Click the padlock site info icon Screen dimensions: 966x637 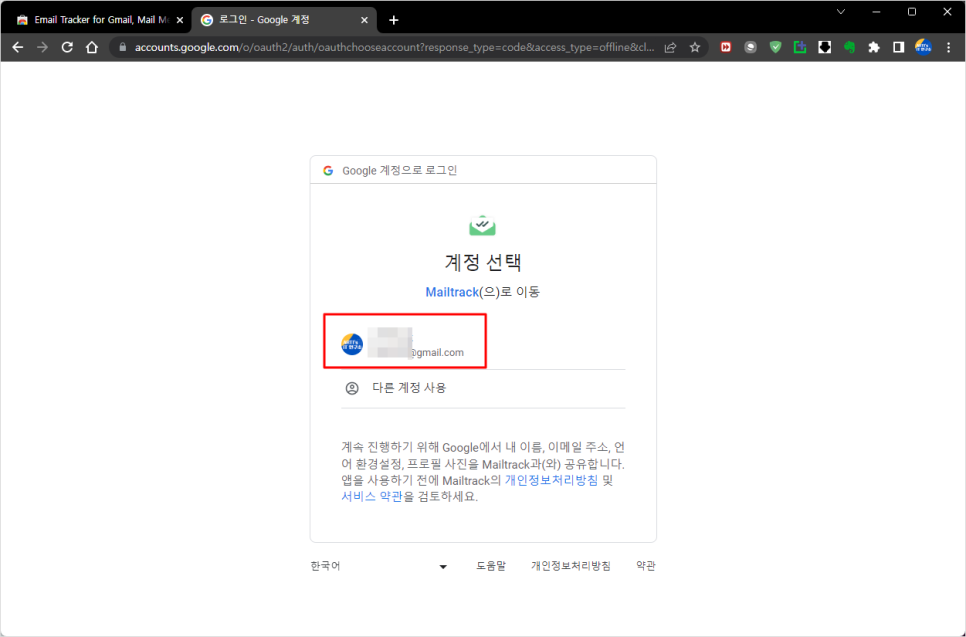123,47
